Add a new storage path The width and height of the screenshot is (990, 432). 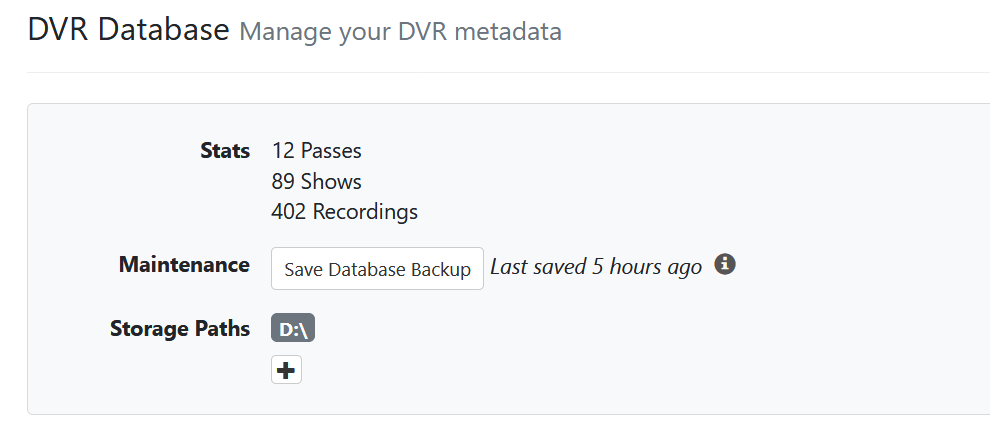286,371
